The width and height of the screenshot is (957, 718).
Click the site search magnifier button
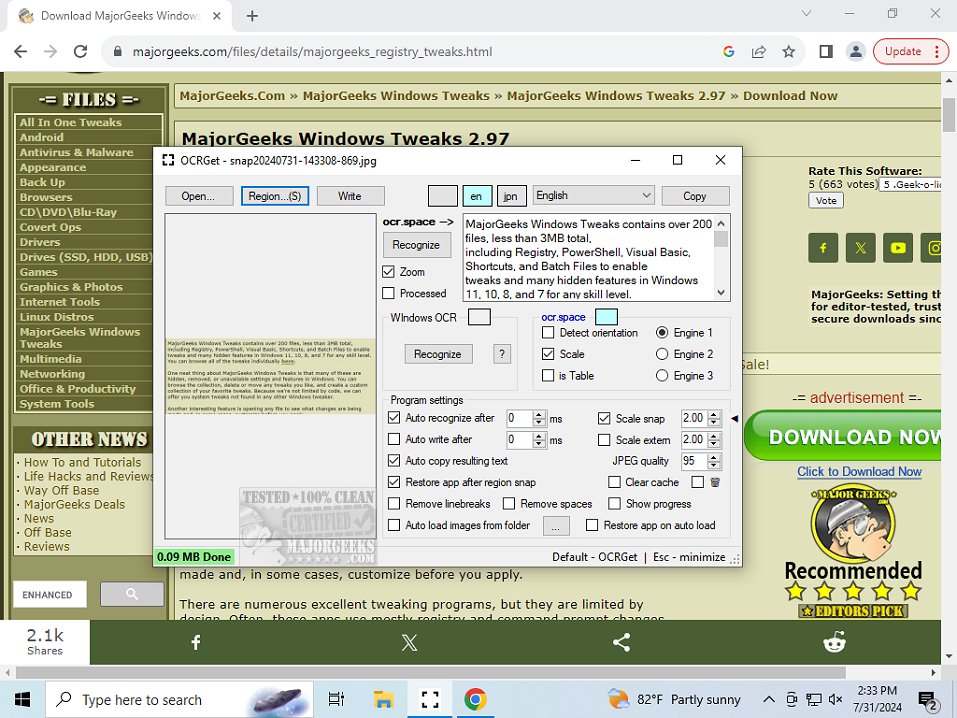tap(132, 594)
